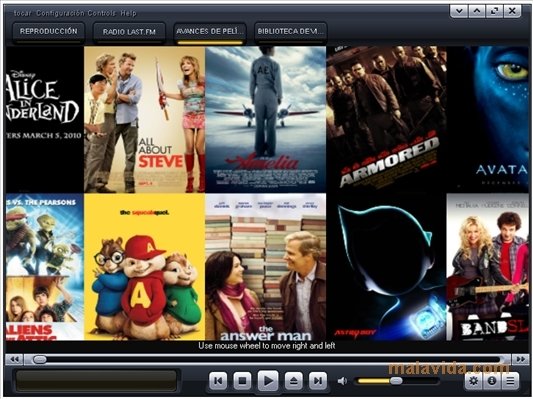Click the eject/open file button
This screenshot has height=399, width=533.
tap(293, 381)
